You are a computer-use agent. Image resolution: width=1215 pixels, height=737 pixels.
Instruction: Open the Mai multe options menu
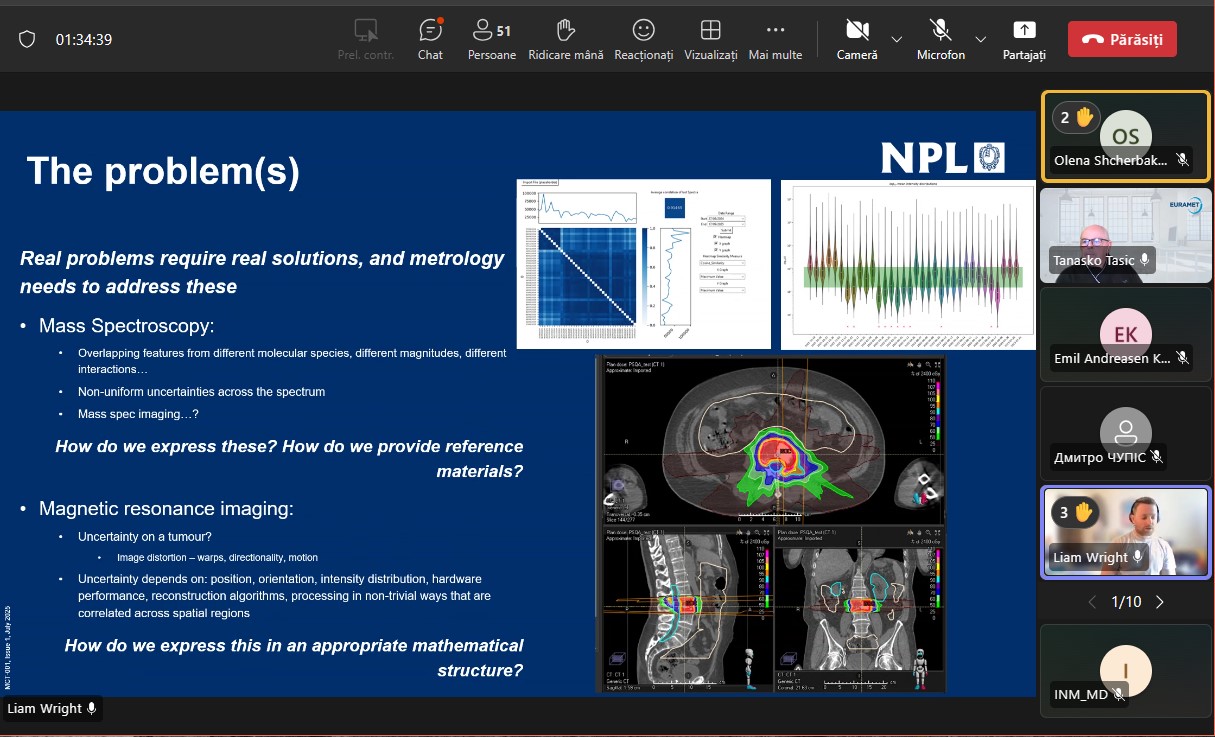coord(775,39)
